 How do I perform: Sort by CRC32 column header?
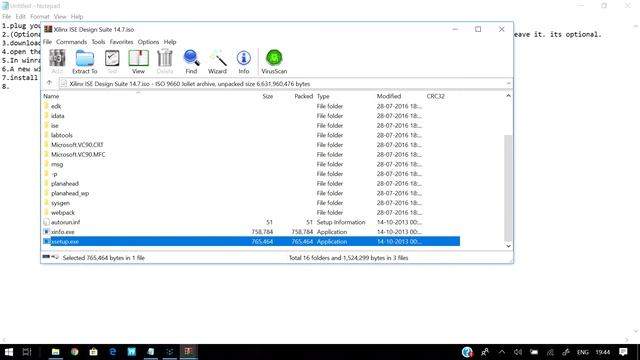click(435, 96)
